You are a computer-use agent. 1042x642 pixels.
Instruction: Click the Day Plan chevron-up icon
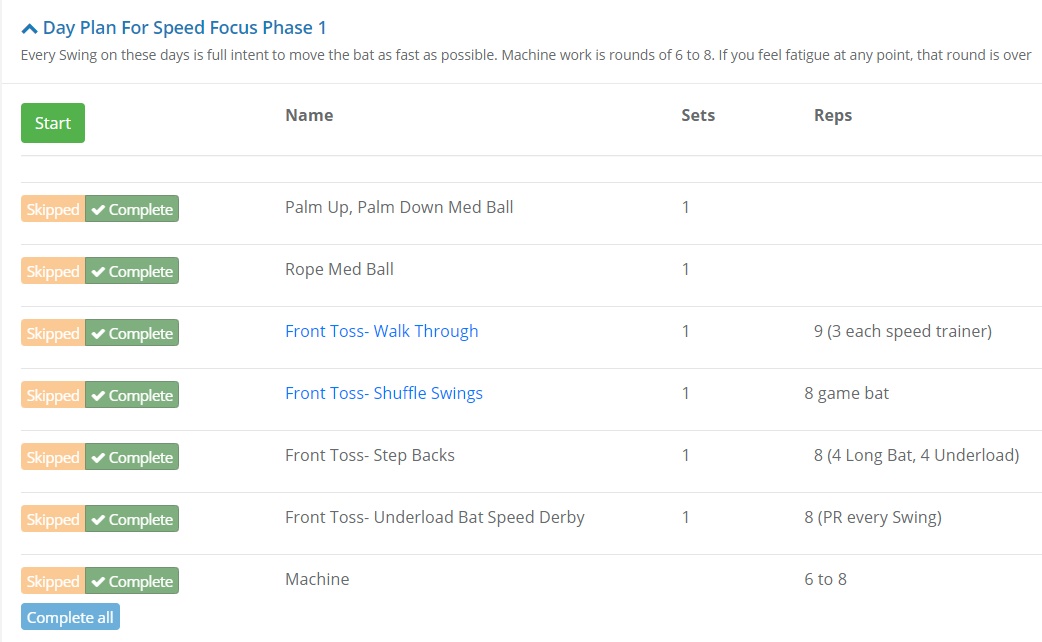[29, 29]
